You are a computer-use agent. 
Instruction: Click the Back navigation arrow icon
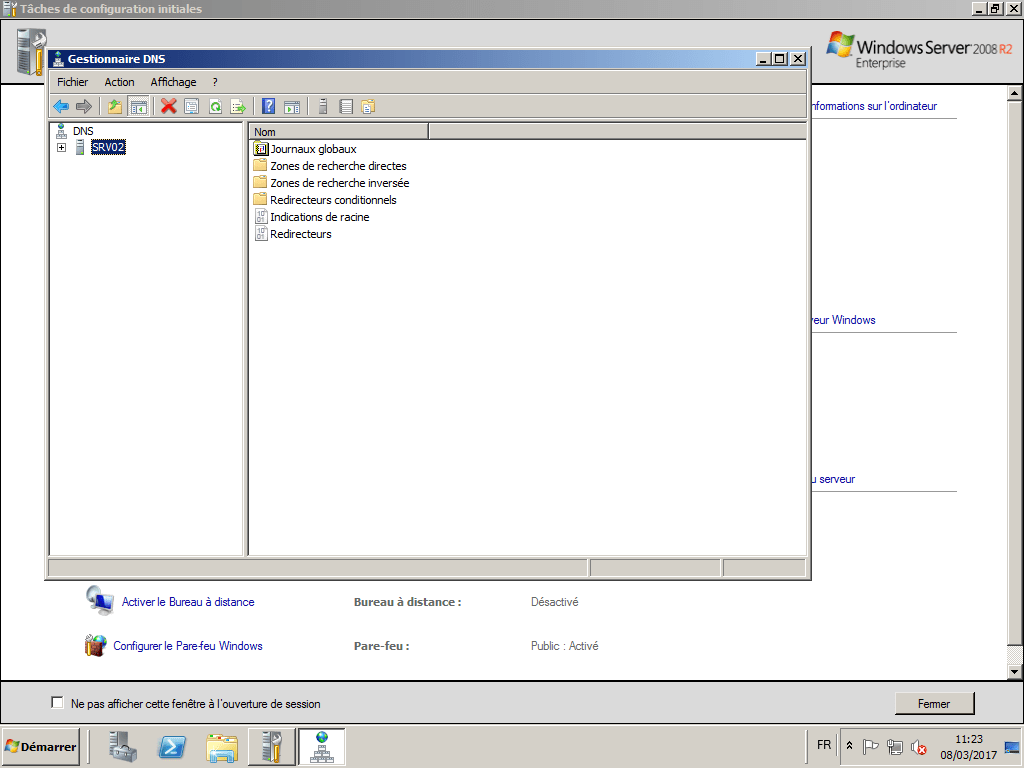(x=61, y=106)
